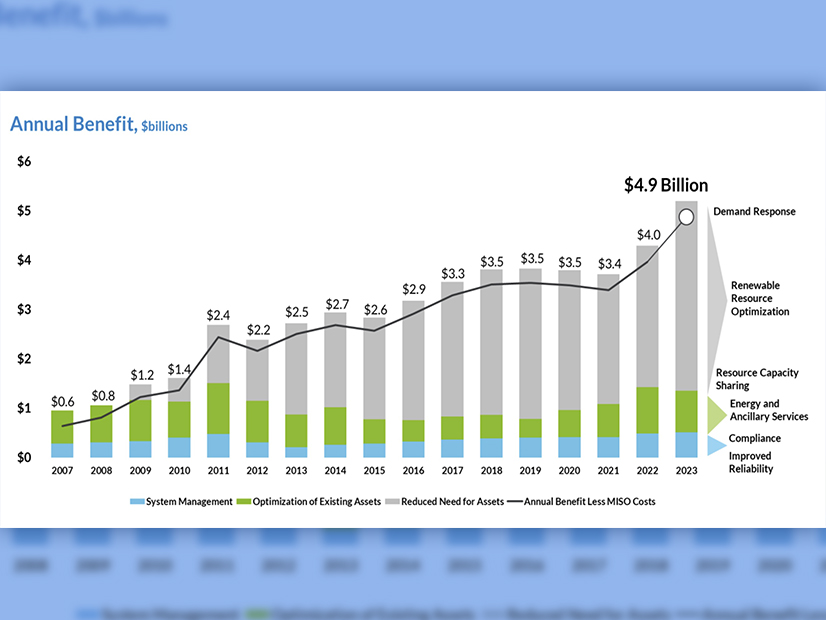
Task: Click the Annual Benefit Less MISO Costs line icon
Action: (x=514, y=501)
